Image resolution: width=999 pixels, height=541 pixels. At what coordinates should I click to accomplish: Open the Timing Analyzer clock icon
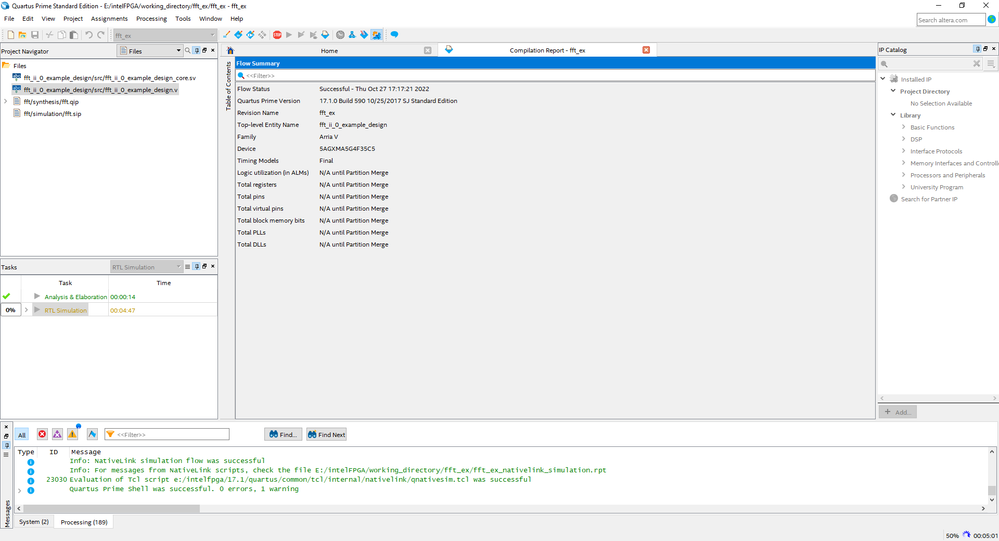340,35
